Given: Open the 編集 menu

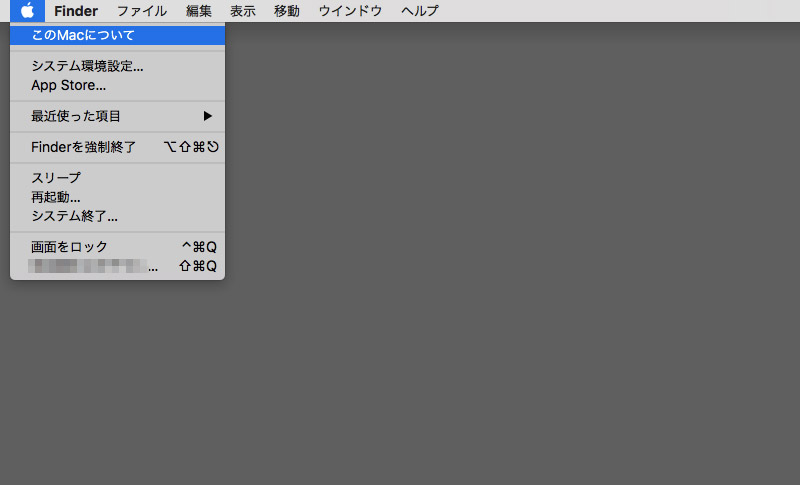Looking at the screenshot, I should [198, 11].
